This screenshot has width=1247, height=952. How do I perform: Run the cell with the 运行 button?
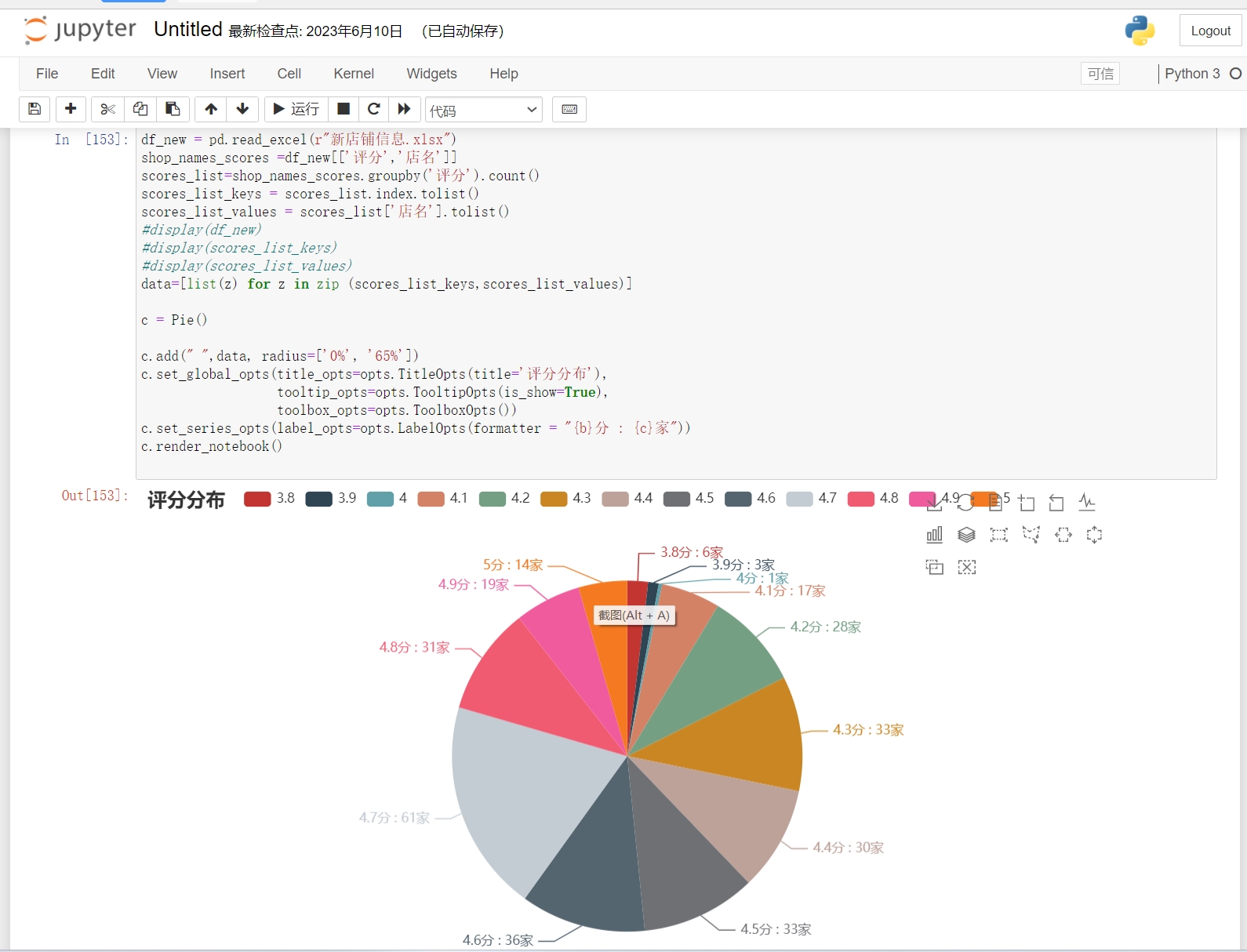pos(296,109)
